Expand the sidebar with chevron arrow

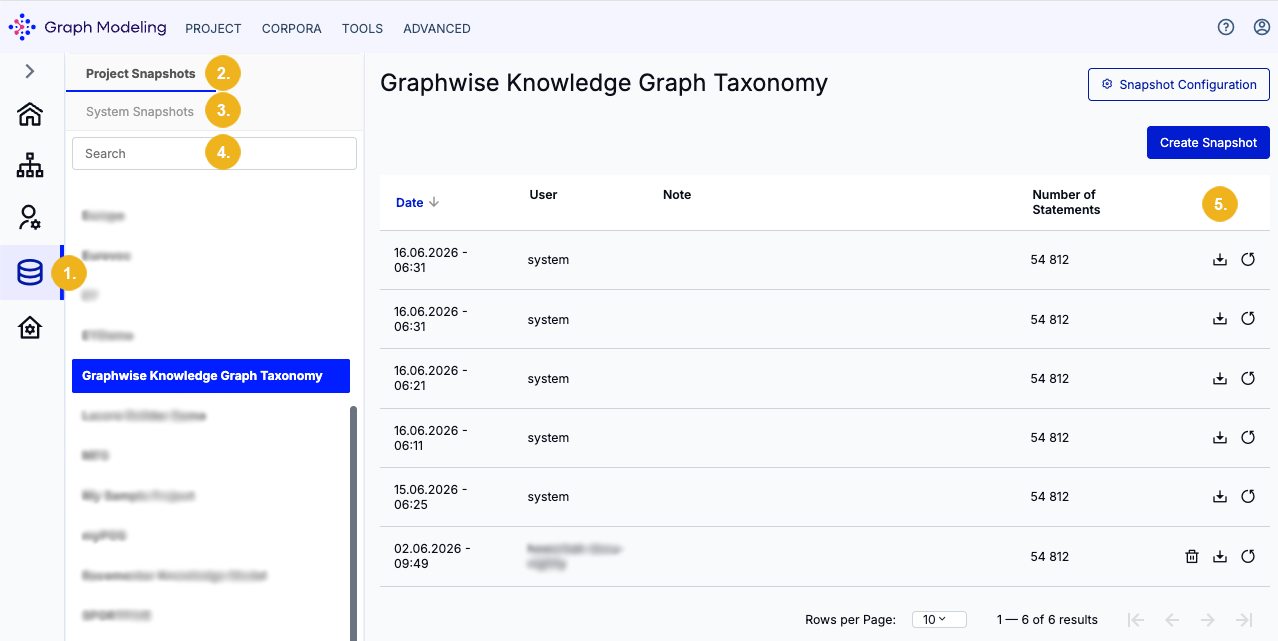[30, 71]
